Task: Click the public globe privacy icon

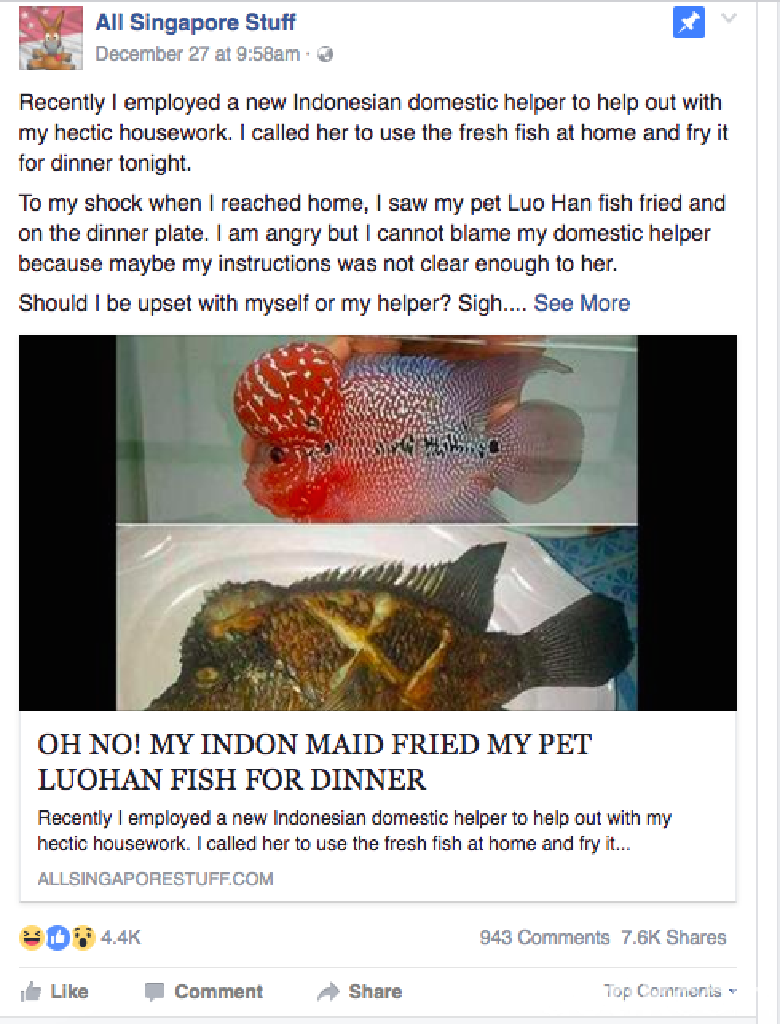Action: click(325, 55)
